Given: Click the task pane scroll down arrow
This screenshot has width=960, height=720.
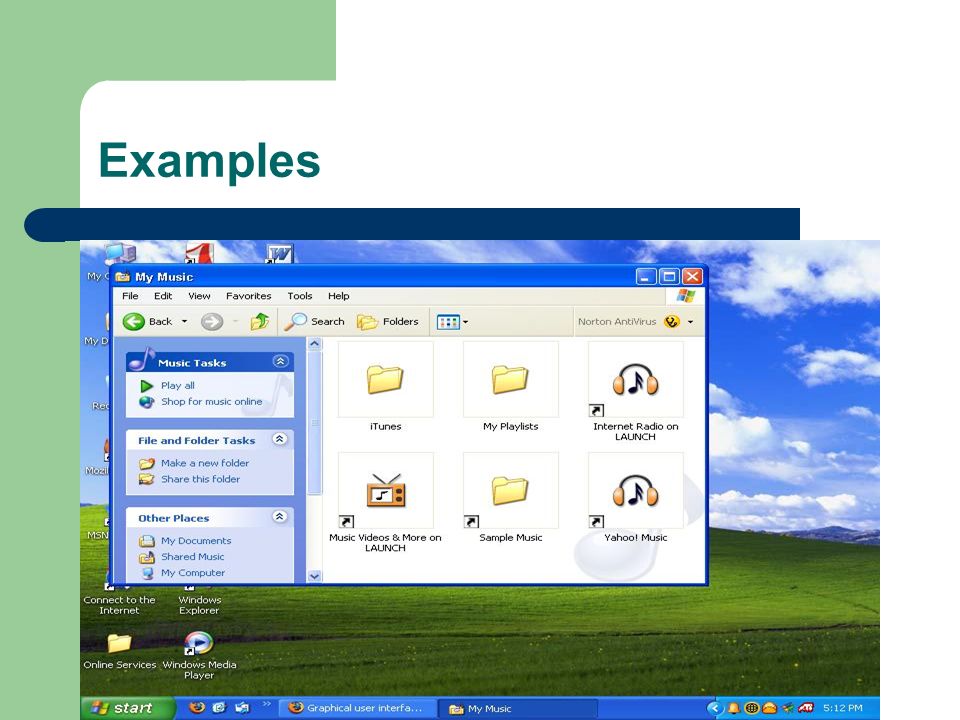Looking at the screenshot, I should pos(315,576).
